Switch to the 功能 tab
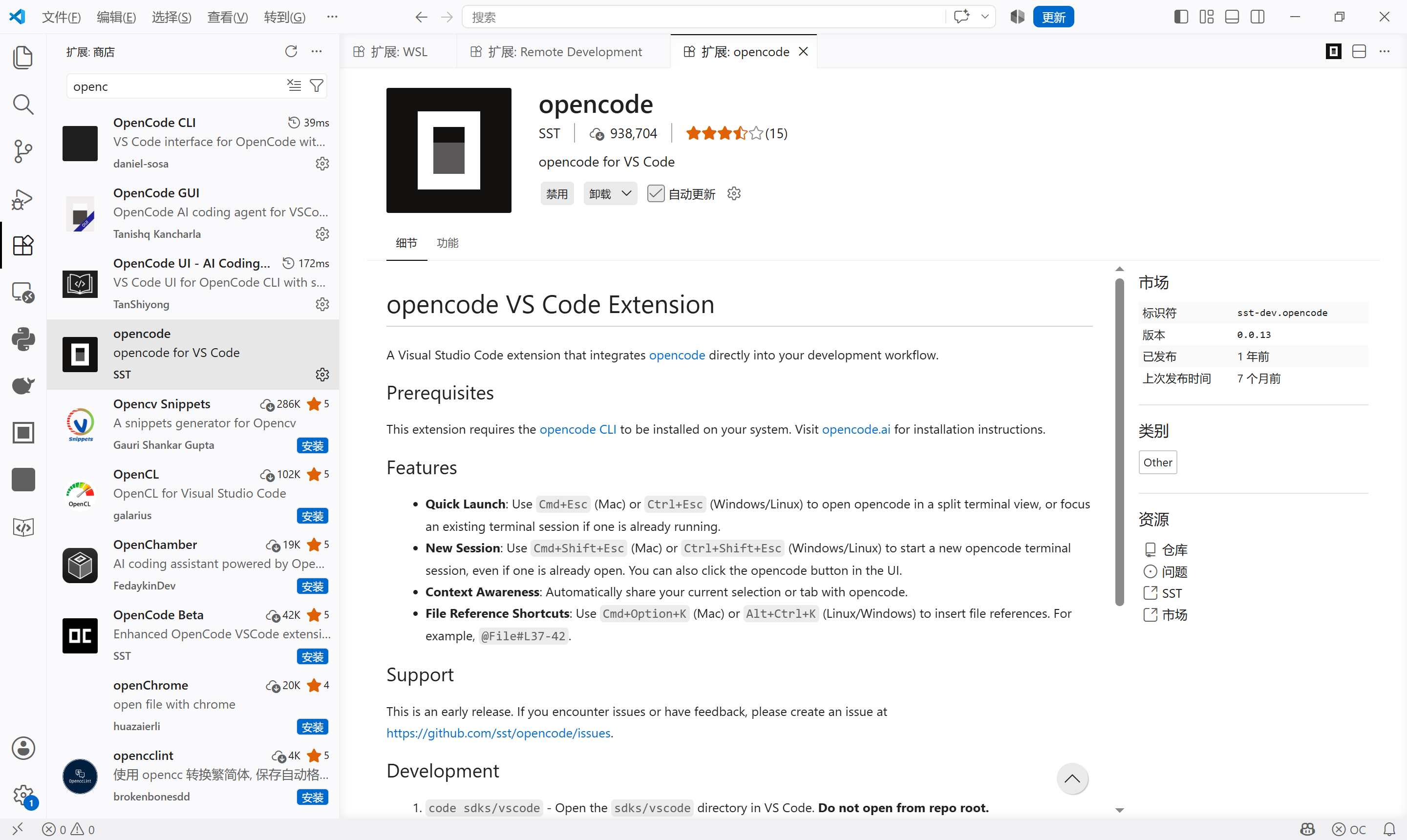 (448, 243)
